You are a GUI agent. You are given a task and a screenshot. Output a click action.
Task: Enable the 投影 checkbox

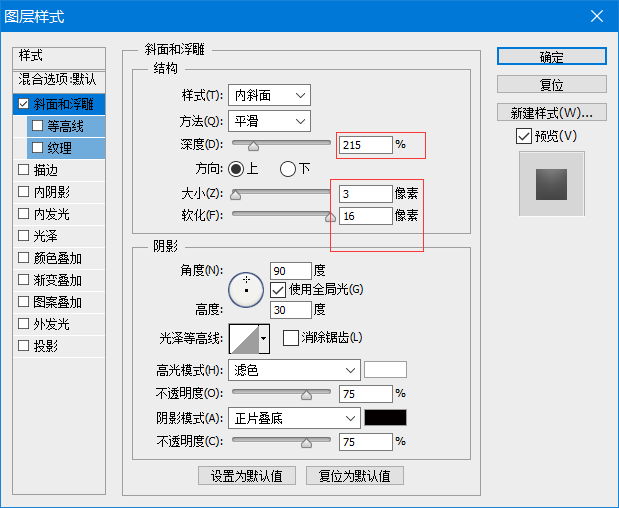point(24,346)
